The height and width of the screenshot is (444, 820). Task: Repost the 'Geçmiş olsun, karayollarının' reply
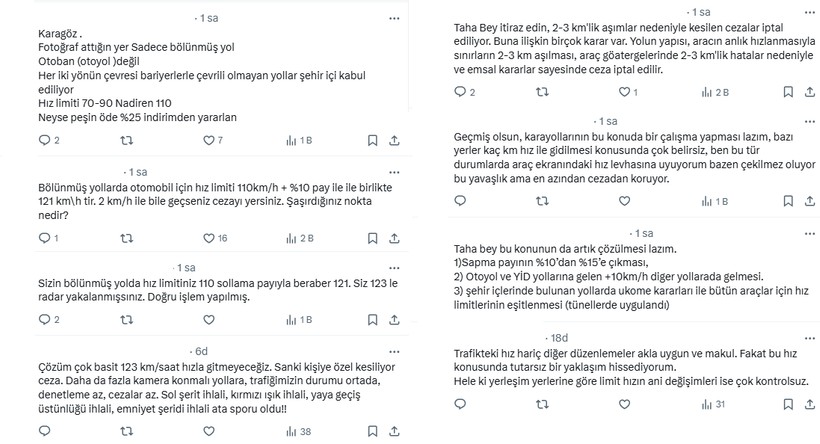coord(543,199)
